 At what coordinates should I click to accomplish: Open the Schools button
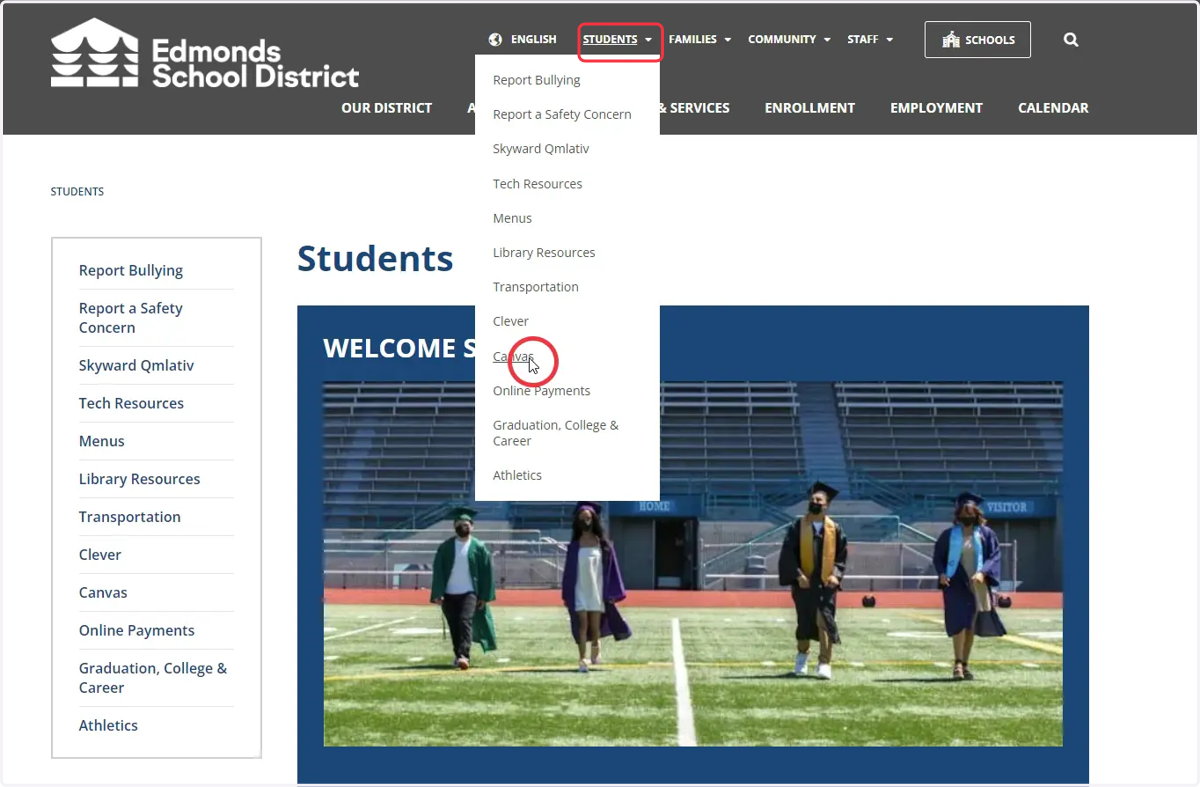click(978, 40)
